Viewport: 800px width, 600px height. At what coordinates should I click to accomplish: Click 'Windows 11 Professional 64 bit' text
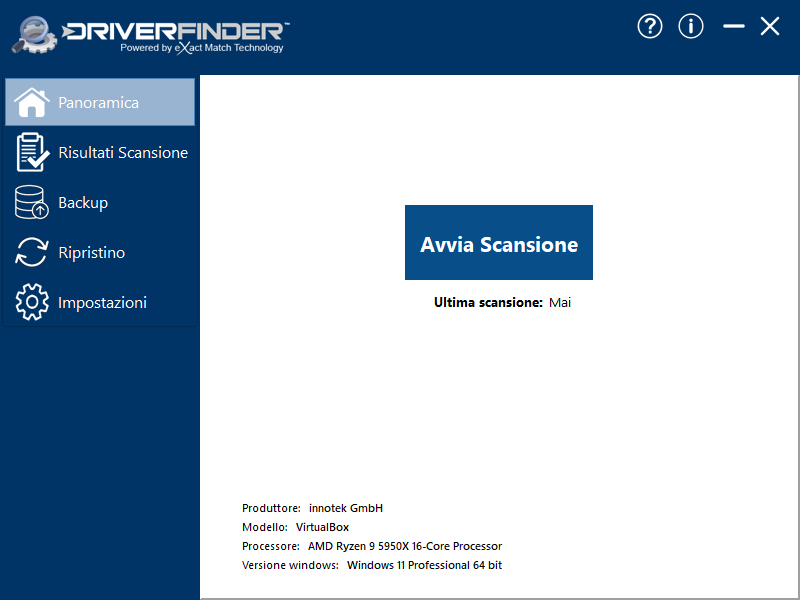pos(424,565)
